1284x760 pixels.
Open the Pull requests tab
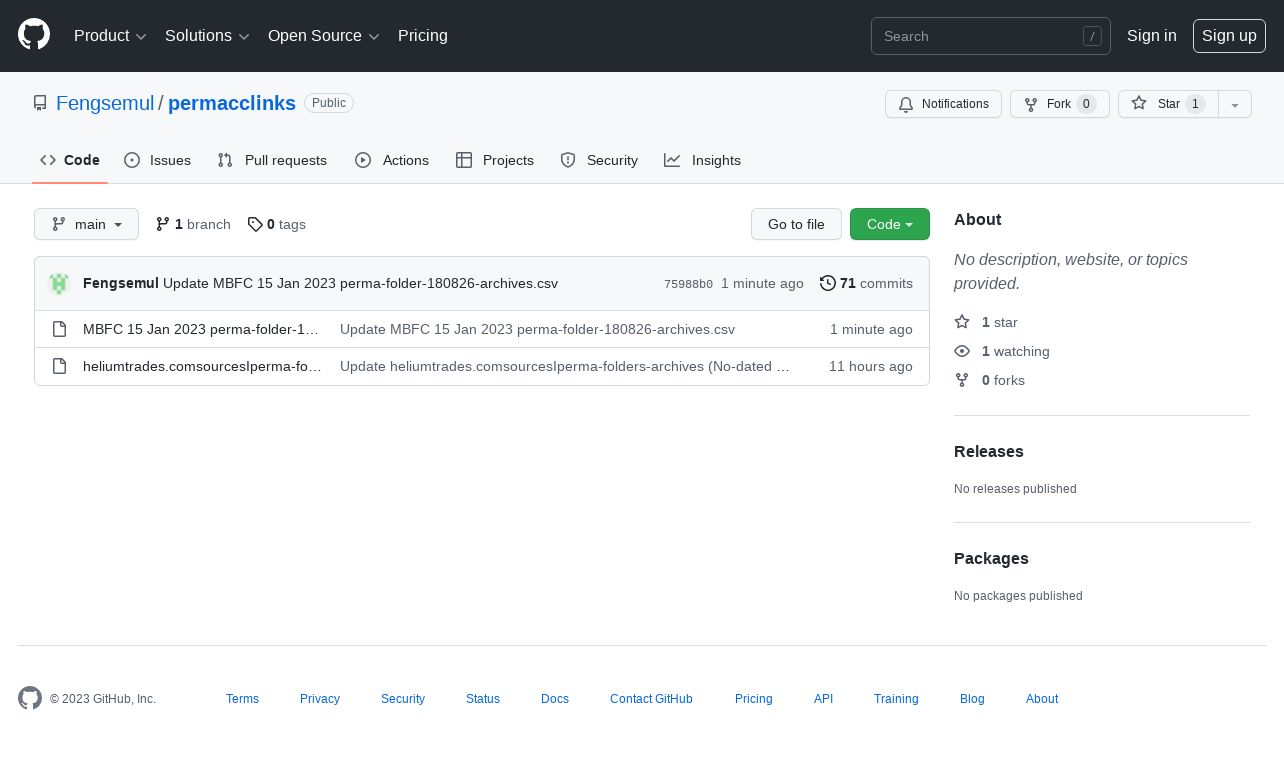[272, 160]
